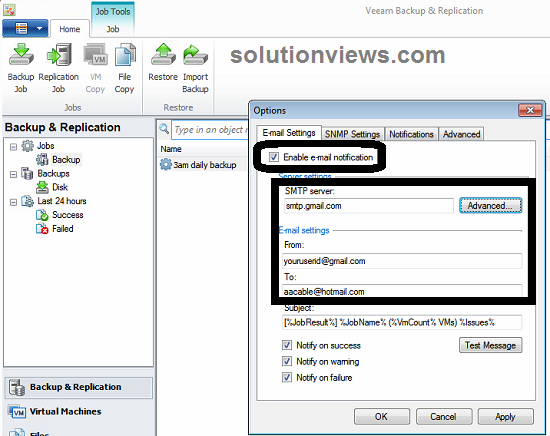Click the Restore ribbon icon
Viewport: 550px width, 436px height.
pos(163,55)
